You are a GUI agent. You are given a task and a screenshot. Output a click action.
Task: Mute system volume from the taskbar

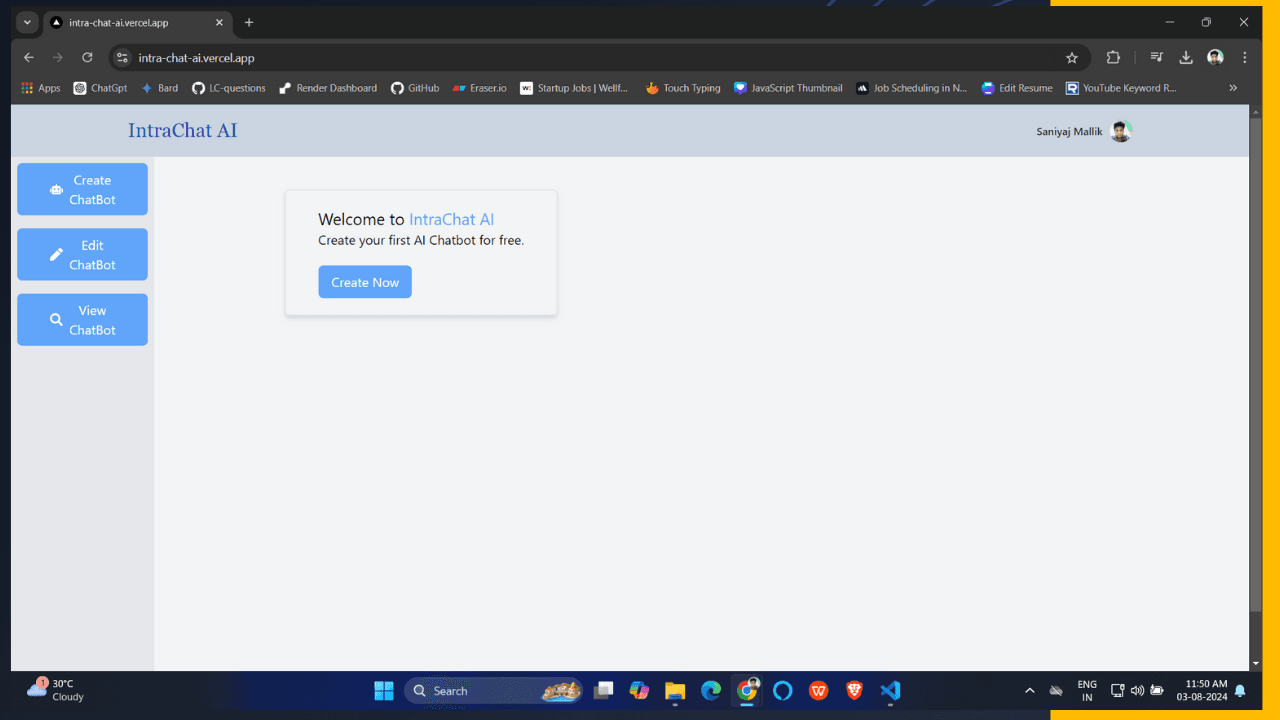coord(1137,690)
